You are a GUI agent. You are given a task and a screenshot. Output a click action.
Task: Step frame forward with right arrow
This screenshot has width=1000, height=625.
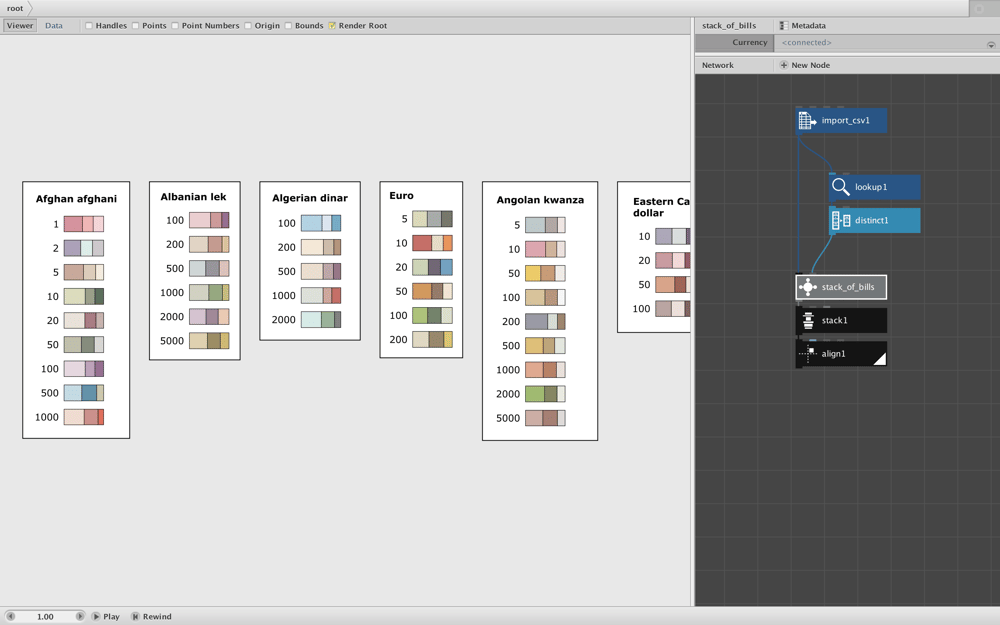(x=80, y=616)
